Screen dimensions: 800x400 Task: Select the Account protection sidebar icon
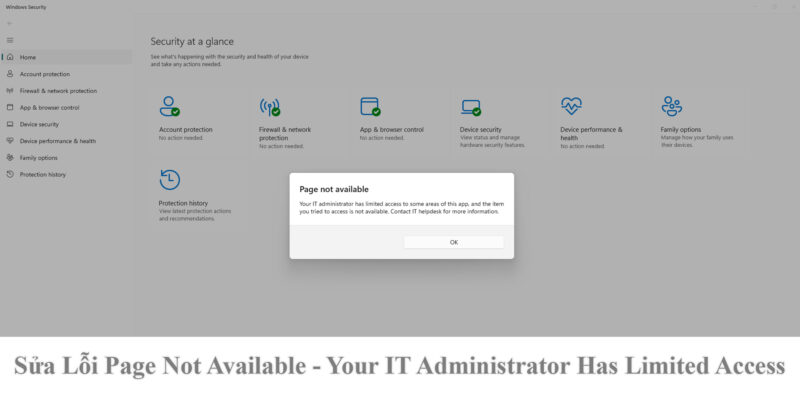tap(10, 74)
